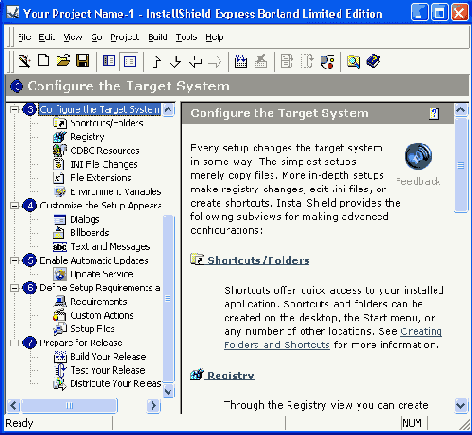Open the Help menu

tap(214, 37)
